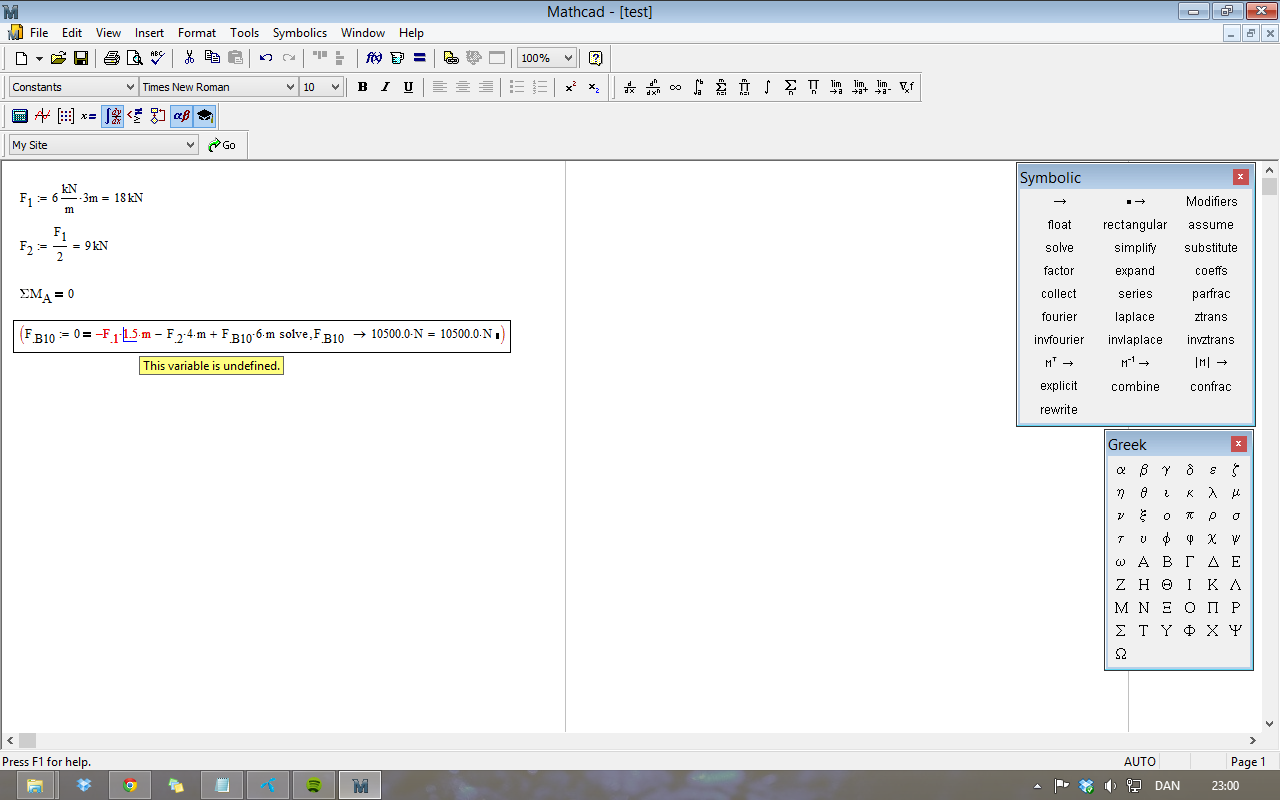
Task: Click the vertical scrollbar down arrow
Action: coord(1270,724)
